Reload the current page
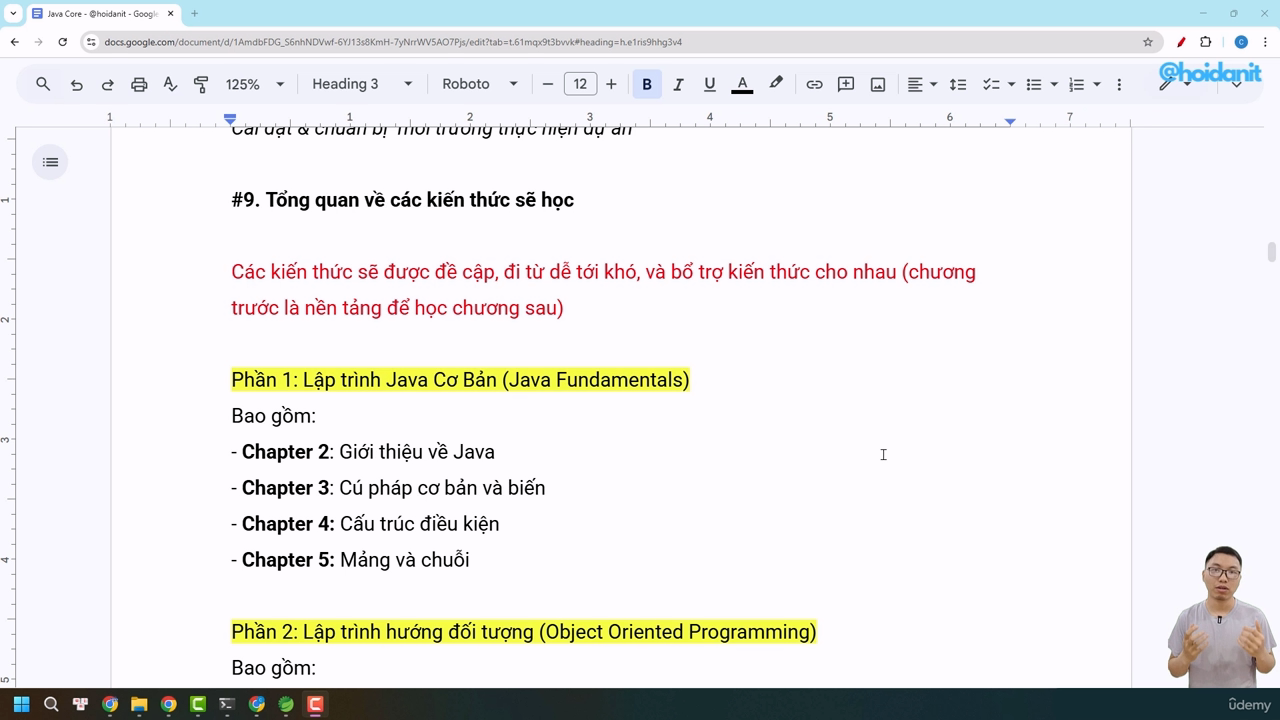Viewport: 1280px width, 720px height. click(x=62, y=42)
